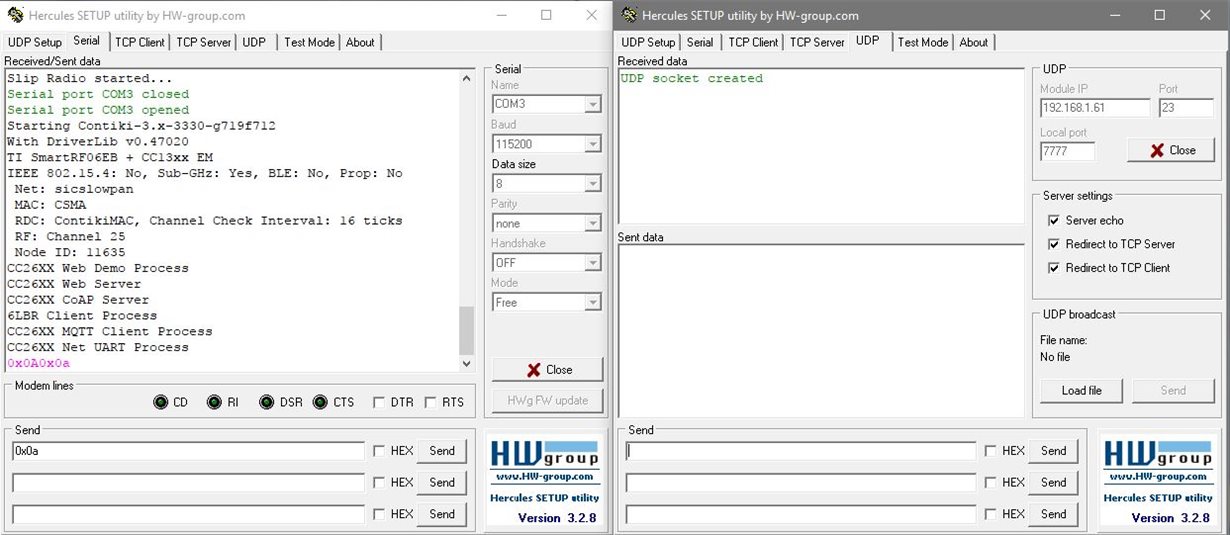Image resolution: width=1230 pixels, height=535 pixels.
Task: Click Send on second UDP line
Action: coord(1054,482)
